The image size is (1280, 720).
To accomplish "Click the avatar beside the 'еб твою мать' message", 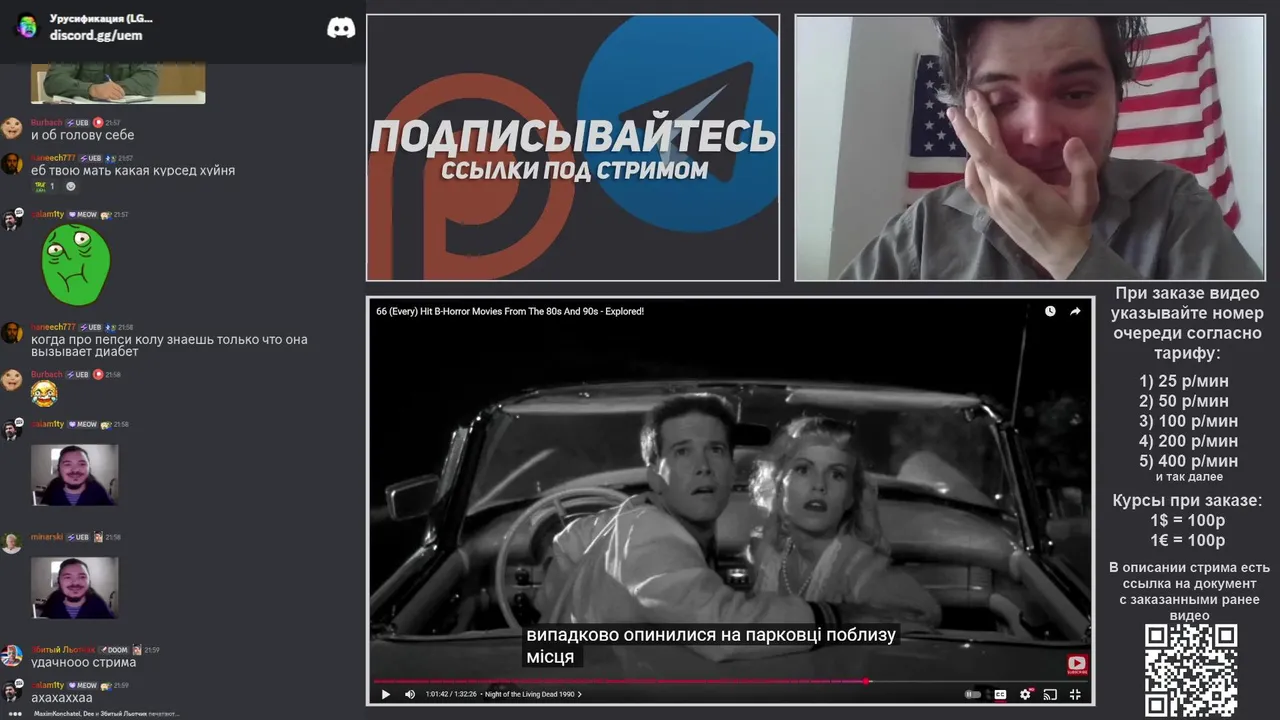I will pyautogui.click(x=12, y=164).
